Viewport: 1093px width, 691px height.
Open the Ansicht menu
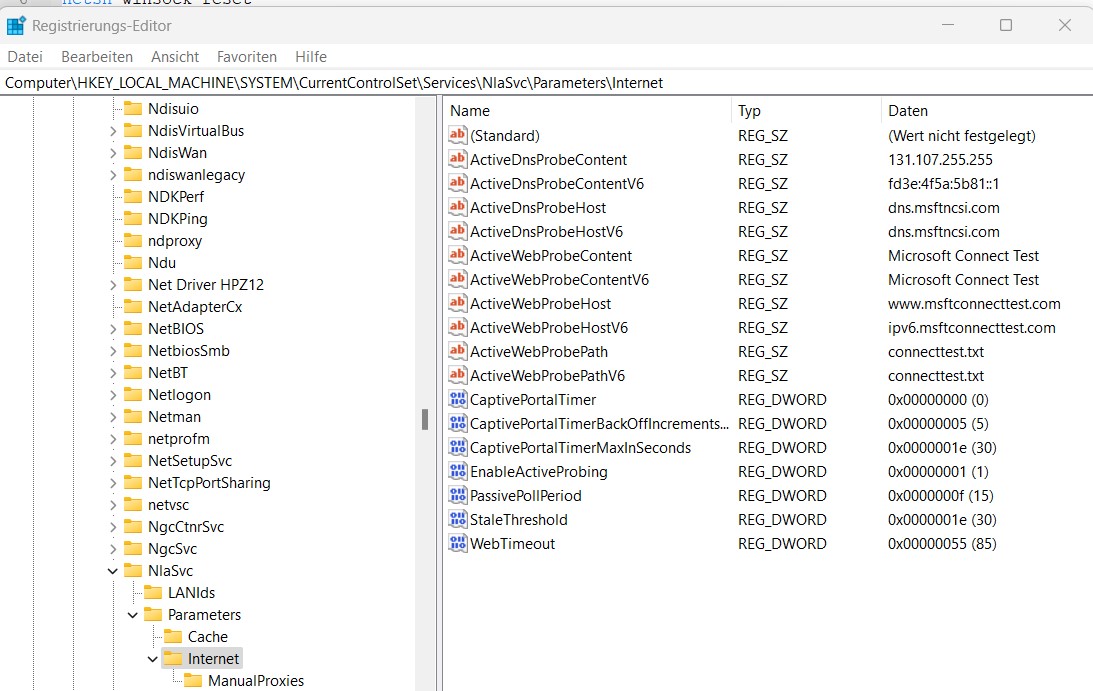tap(175, 56)
